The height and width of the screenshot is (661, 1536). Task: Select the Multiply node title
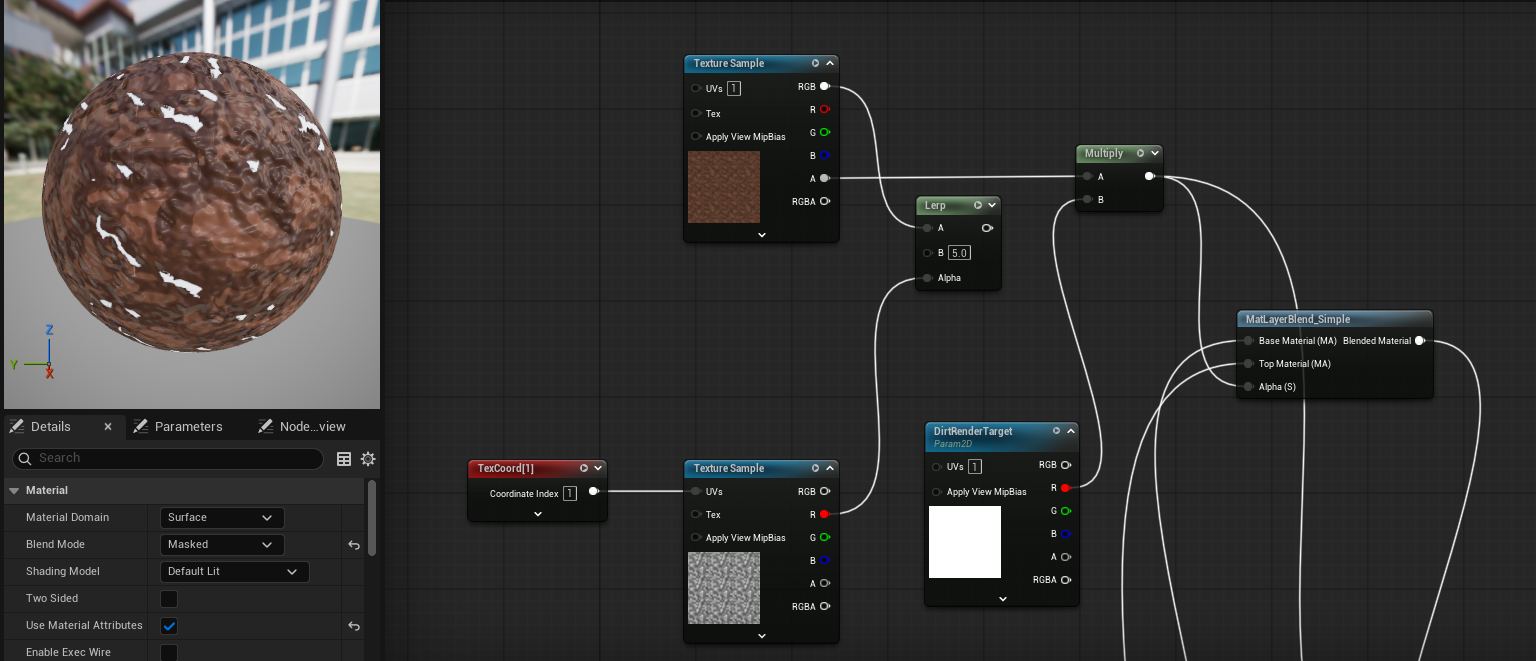click(x=1104, y=153)
